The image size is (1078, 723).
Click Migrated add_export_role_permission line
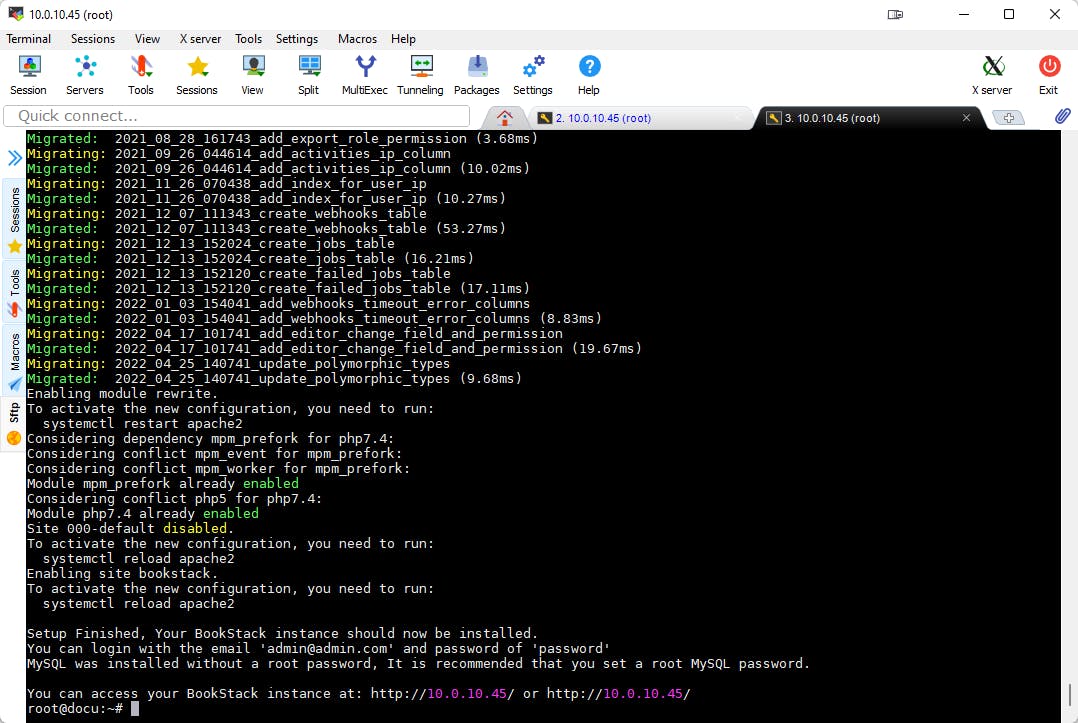point(282,138)
